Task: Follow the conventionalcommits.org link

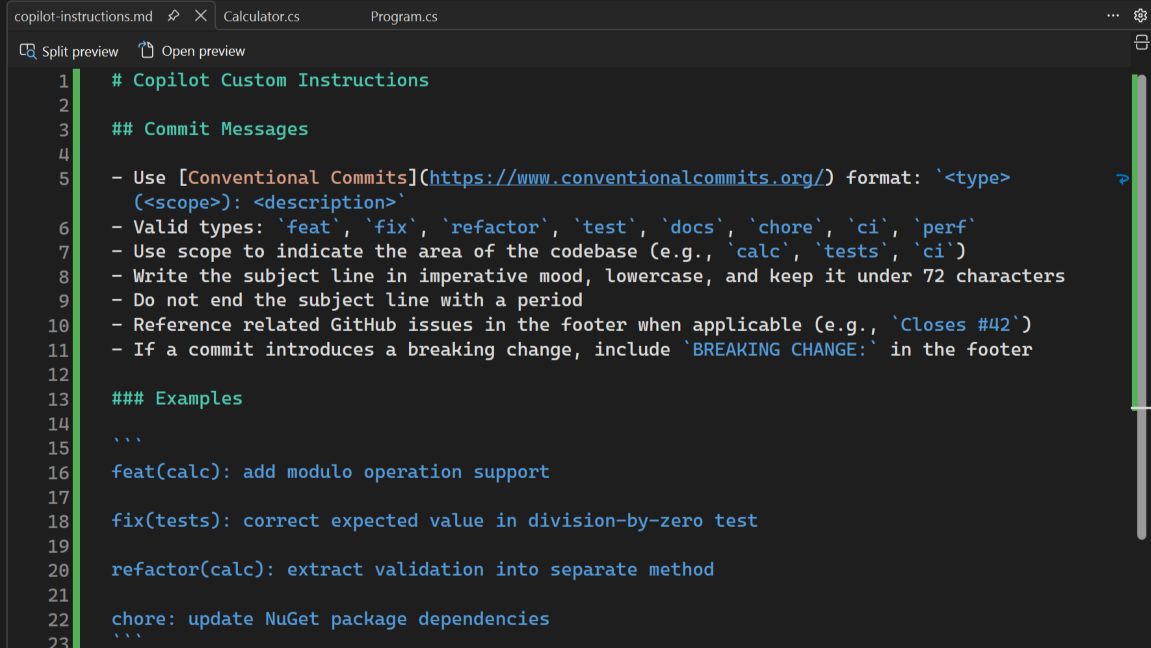Action: tap(625, 177)
